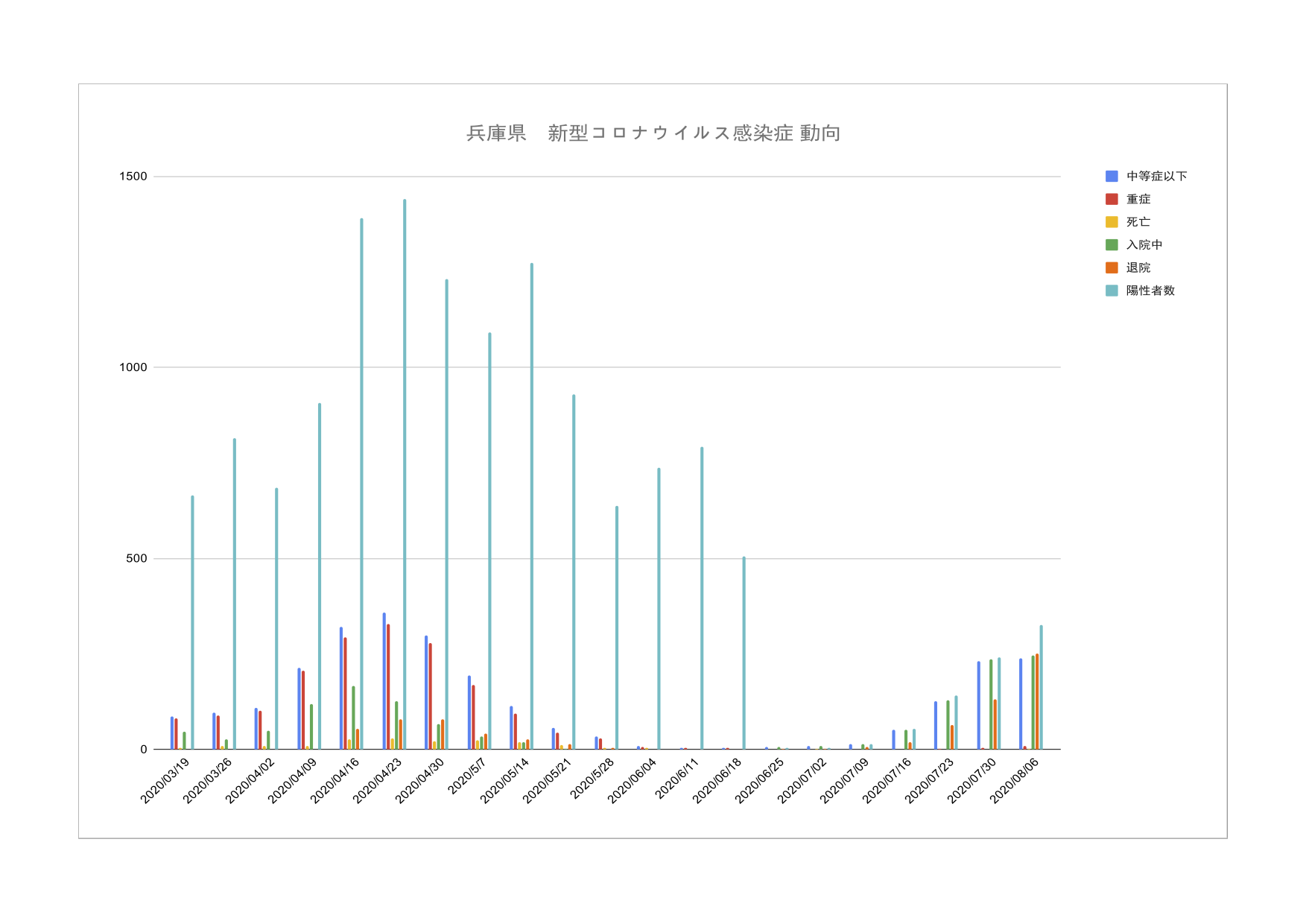This screenshot has width=1306, height=924.
Task: Click the teal 陽性者数 legend swatch
Action: [1112, 291]
